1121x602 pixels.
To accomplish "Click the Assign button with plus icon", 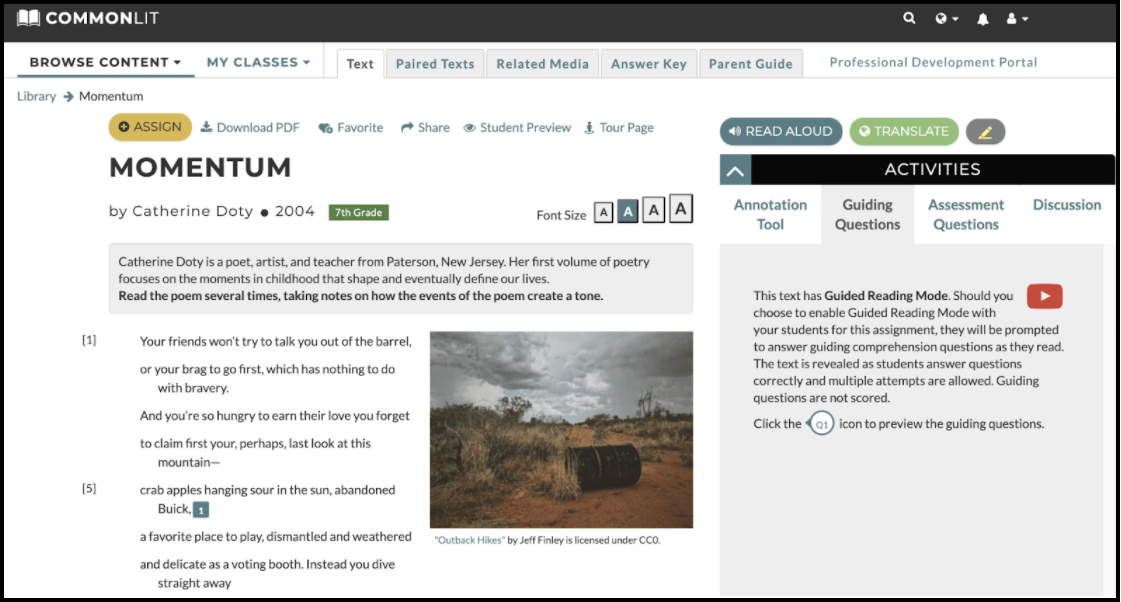I will [149, 127].
